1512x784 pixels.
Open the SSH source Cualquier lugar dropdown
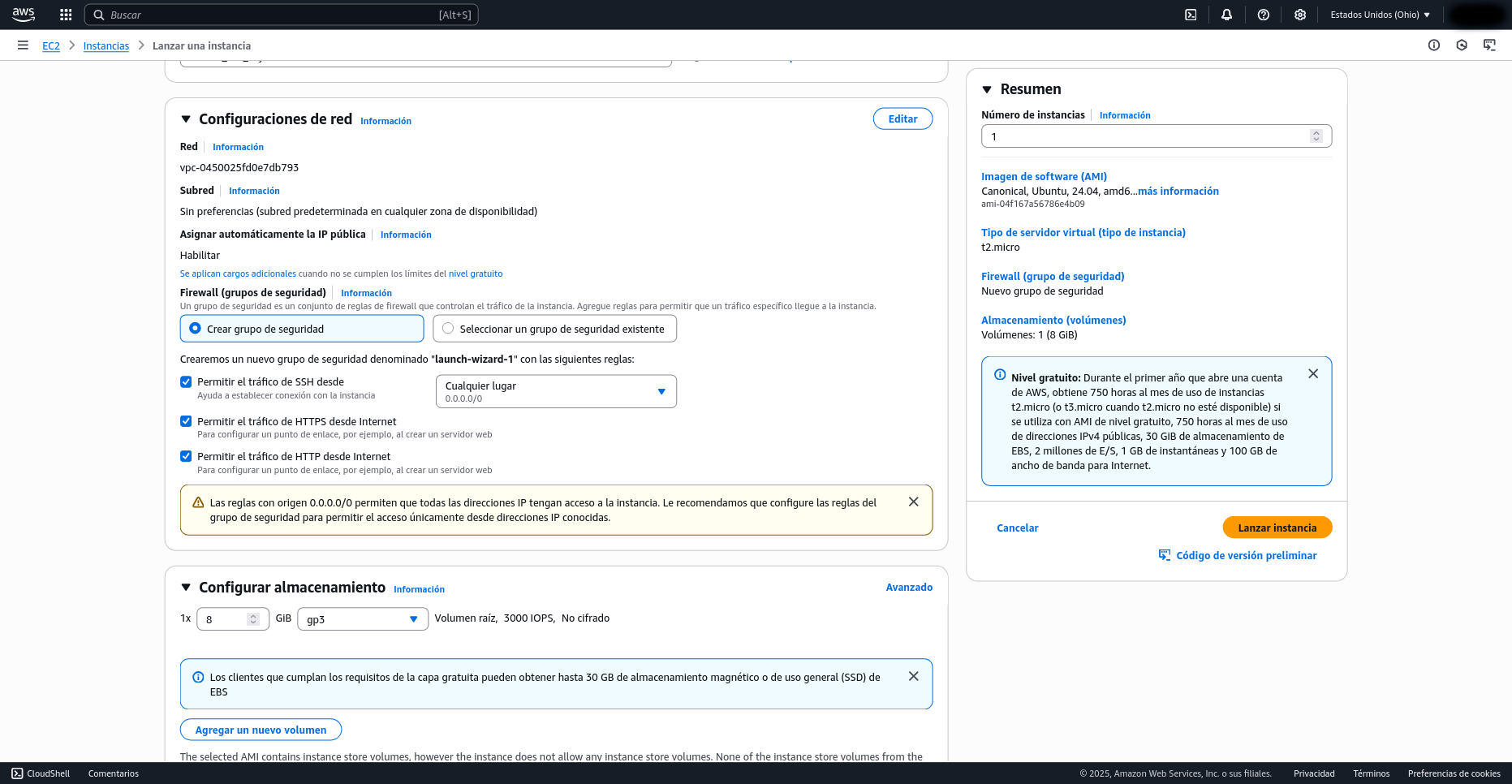(x=556, y=391)
